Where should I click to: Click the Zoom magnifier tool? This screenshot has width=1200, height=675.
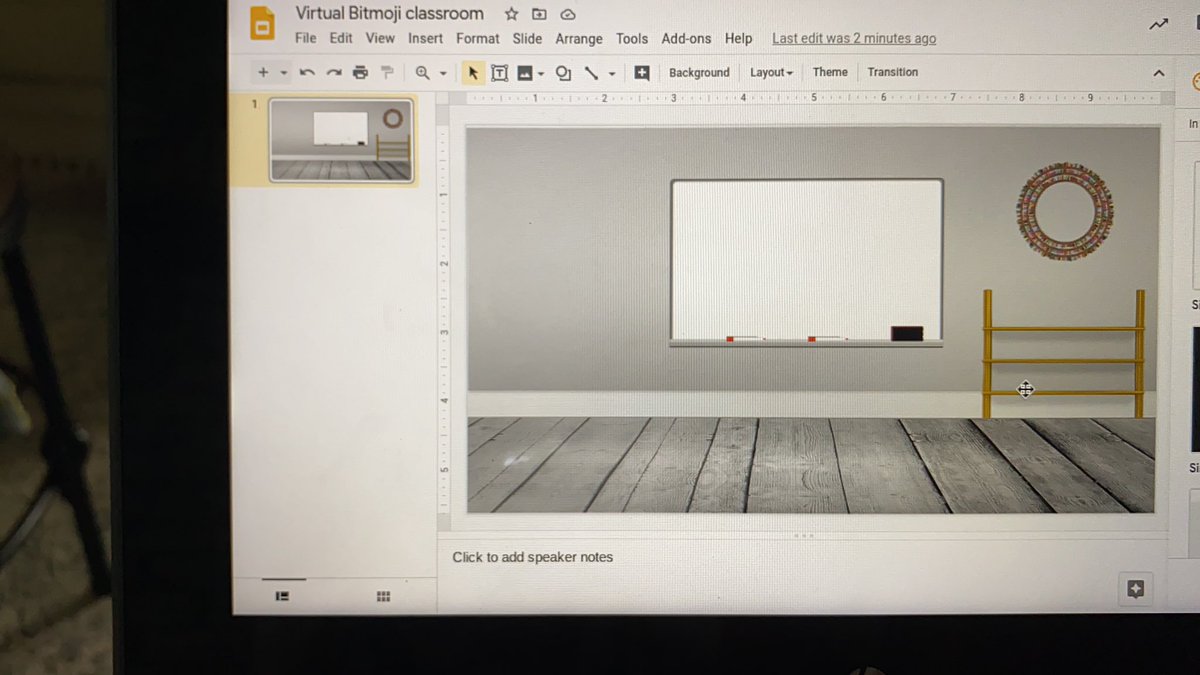pyautogui.click(x=422, y=72)
